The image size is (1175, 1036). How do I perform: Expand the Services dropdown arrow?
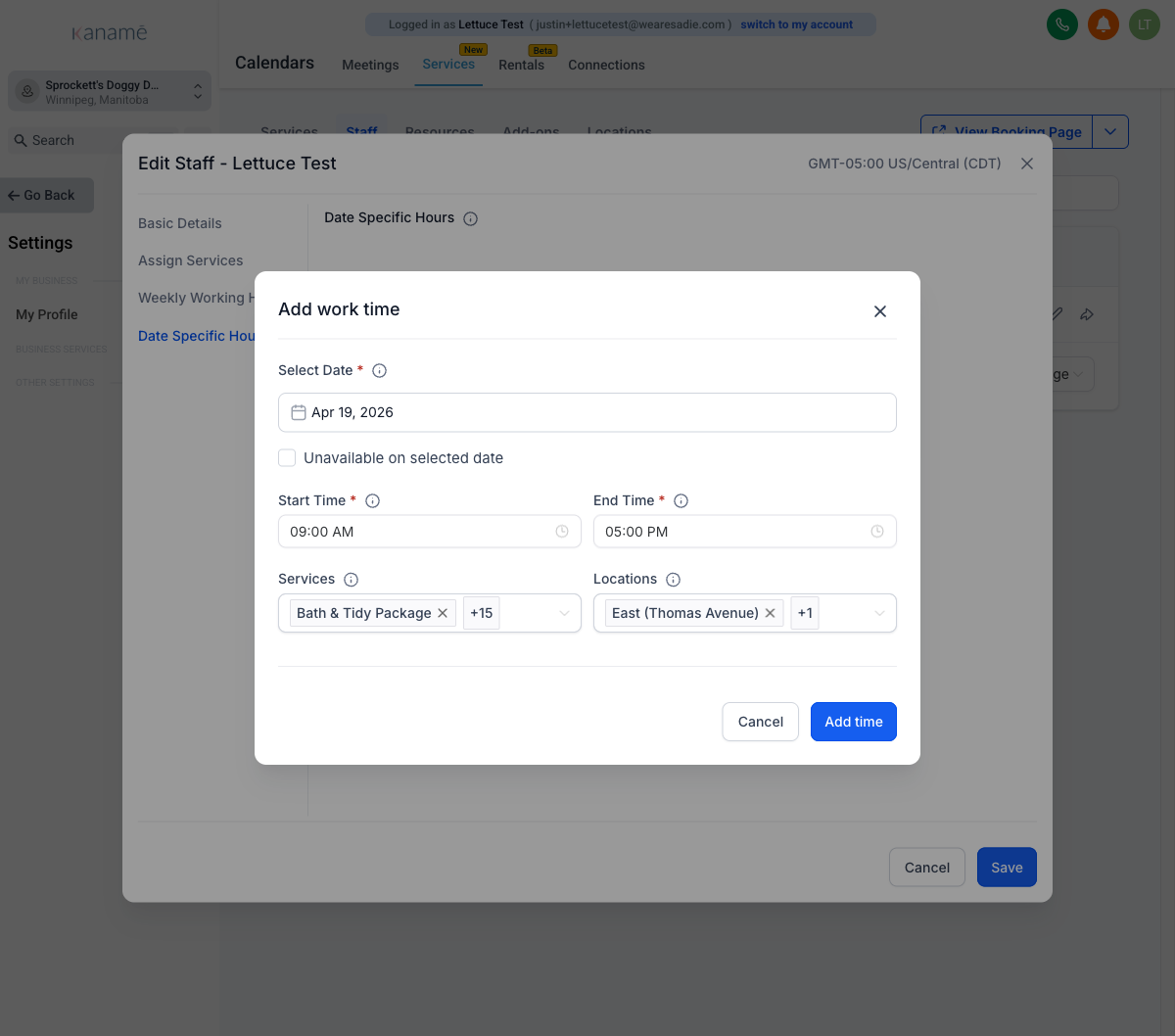tap(564, 613)
